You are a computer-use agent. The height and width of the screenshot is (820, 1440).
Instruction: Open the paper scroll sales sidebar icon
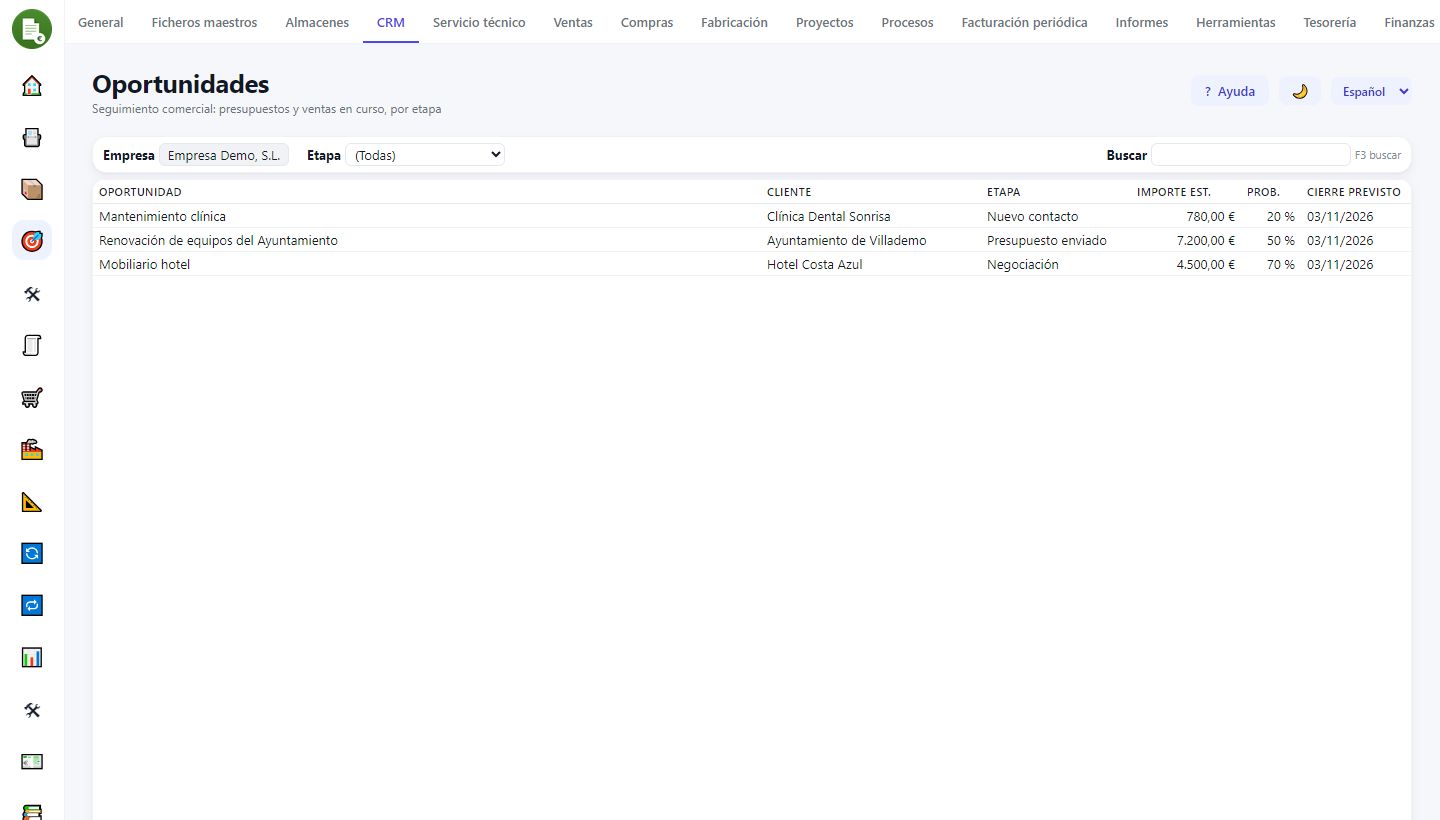tap(32, 345)
